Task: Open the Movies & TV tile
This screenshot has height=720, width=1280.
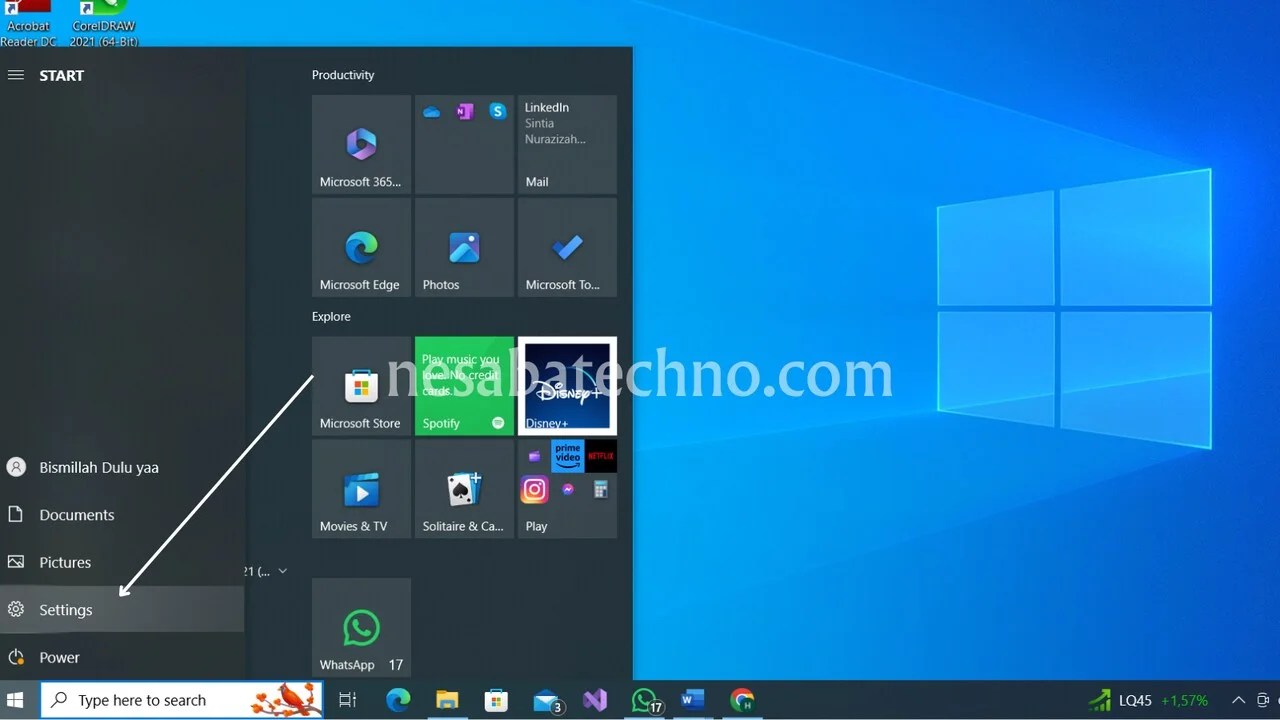Action: point(361,489)
